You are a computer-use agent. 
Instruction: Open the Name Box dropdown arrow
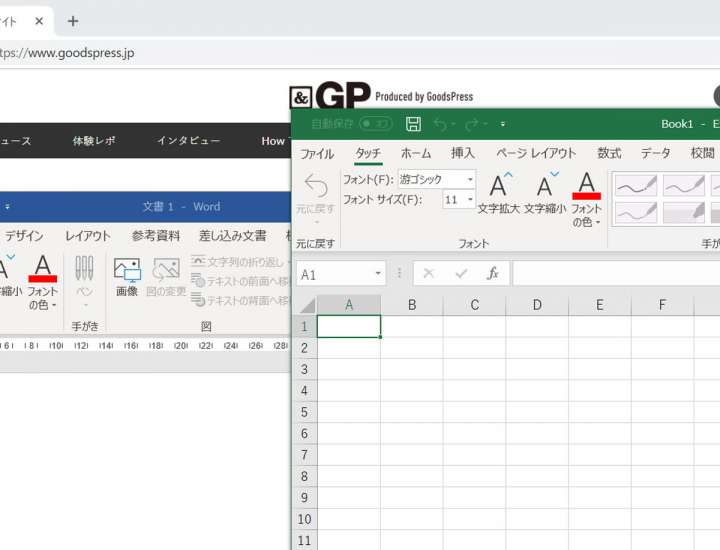click(x=378, y=274)
